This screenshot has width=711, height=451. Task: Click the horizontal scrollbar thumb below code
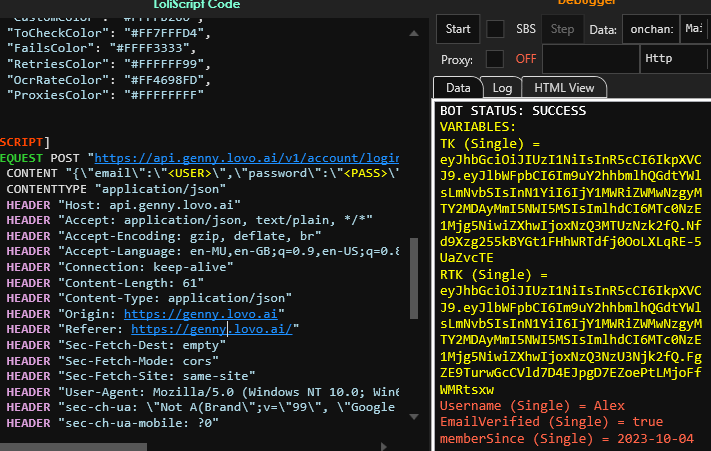tap(73, 447)
